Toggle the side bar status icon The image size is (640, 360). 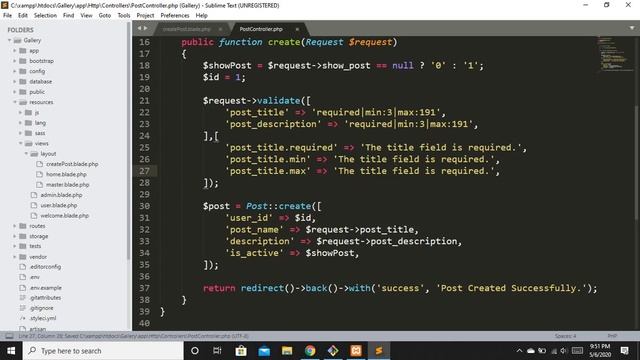pyautogui.click(x=9, y=336)
